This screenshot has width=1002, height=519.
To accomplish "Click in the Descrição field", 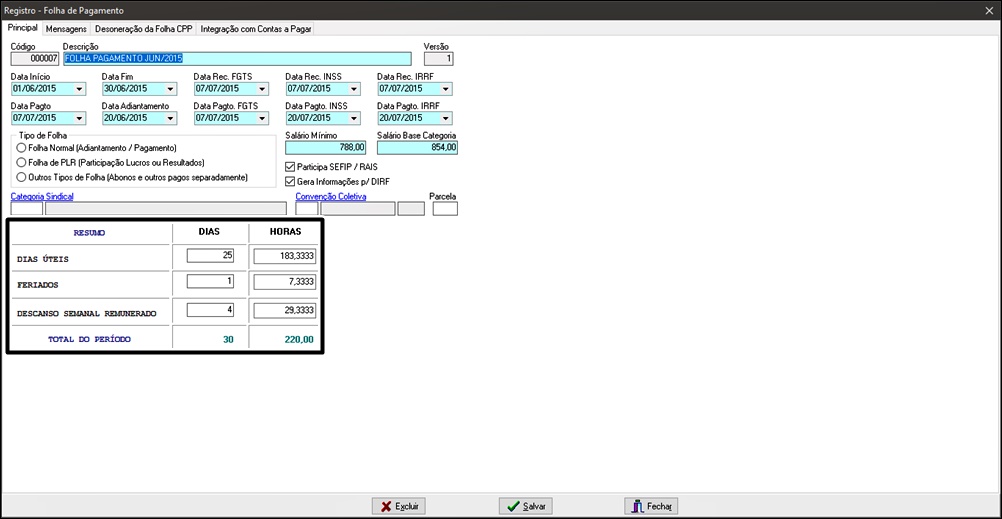I will (237, 59).
